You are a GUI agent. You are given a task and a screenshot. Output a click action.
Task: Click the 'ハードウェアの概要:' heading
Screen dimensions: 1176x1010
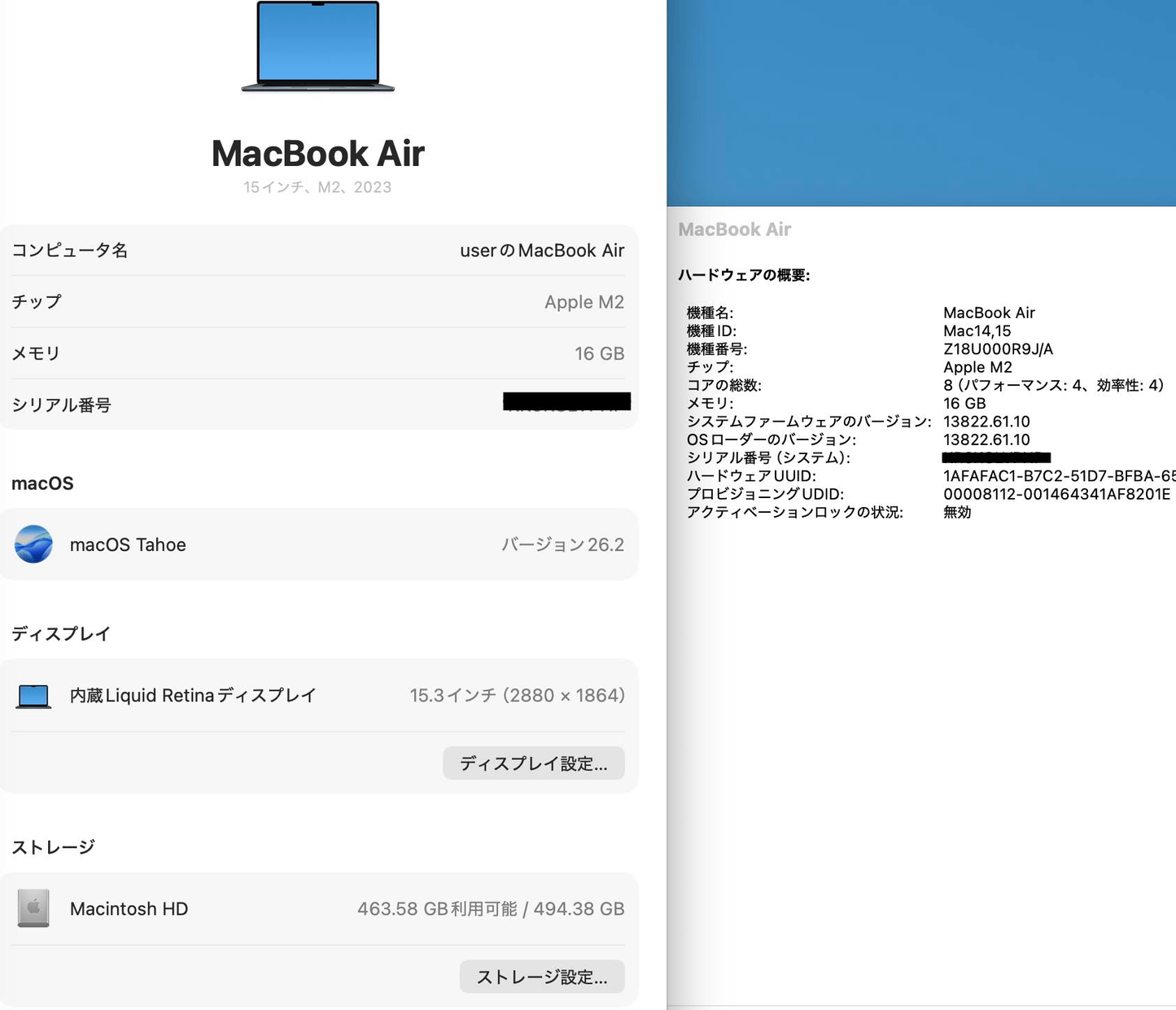pos(744,275)
